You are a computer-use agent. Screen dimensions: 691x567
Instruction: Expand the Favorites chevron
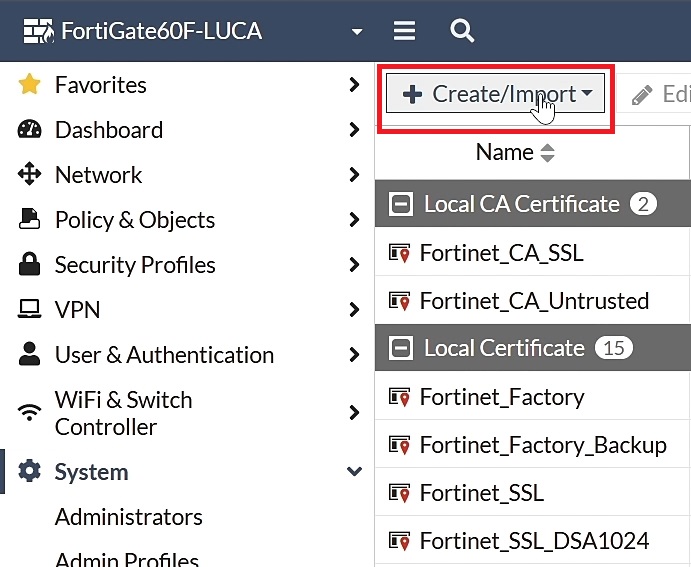coord(354,85)
